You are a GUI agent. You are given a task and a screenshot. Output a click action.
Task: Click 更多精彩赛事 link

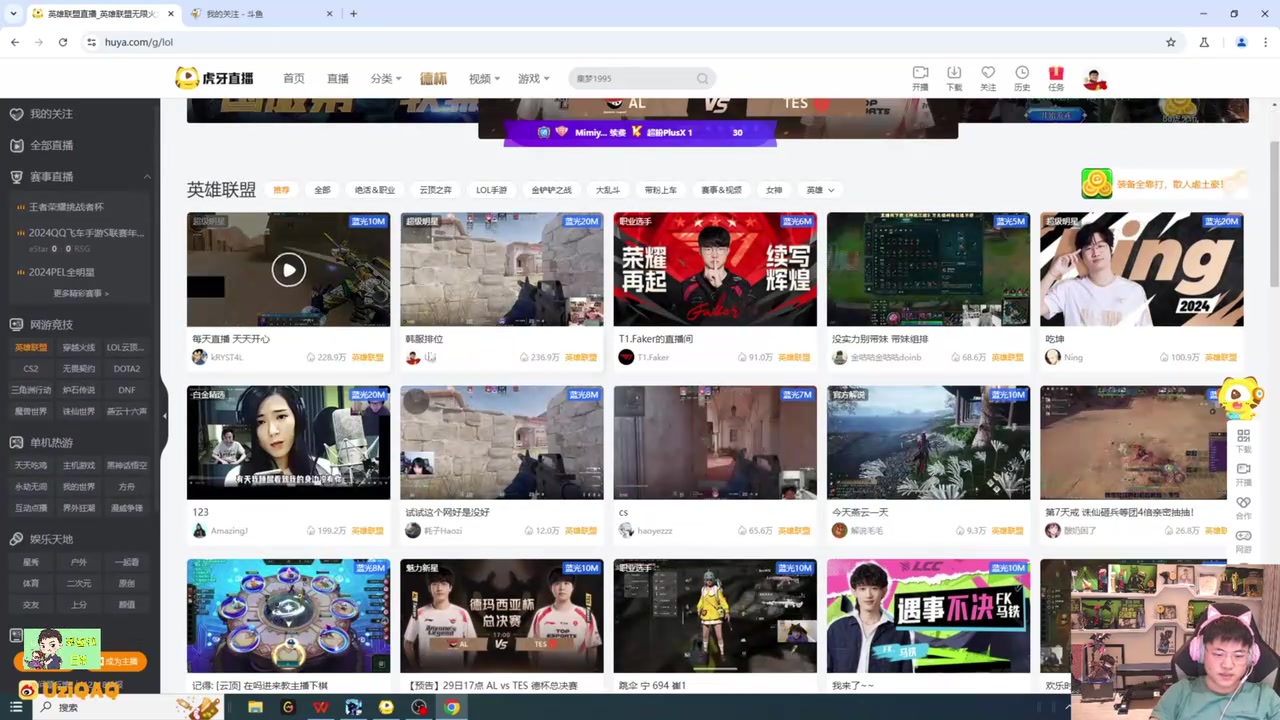(80, 293)
